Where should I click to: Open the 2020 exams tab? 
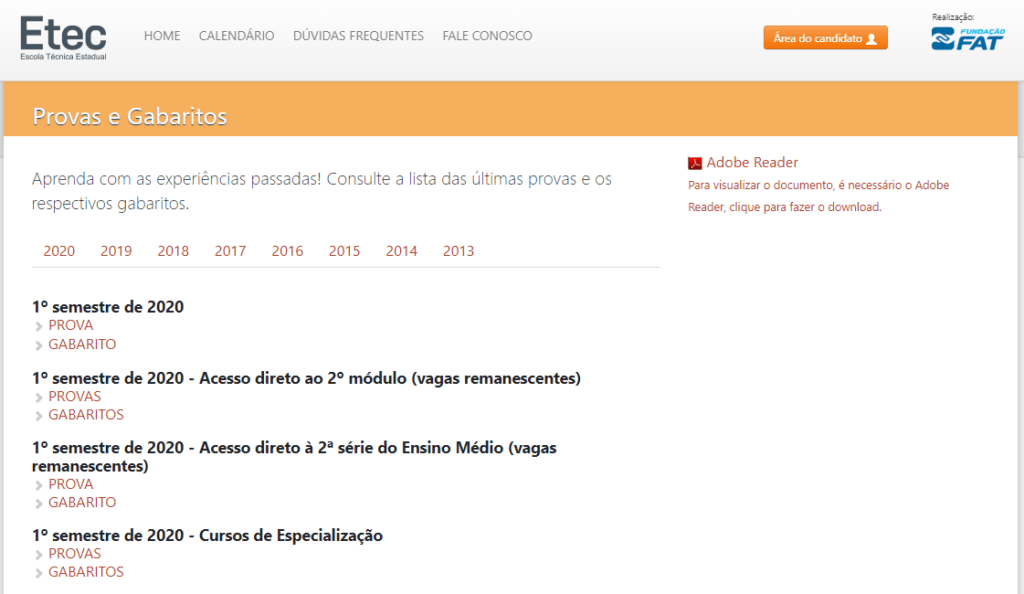click(x=59, y=251)
